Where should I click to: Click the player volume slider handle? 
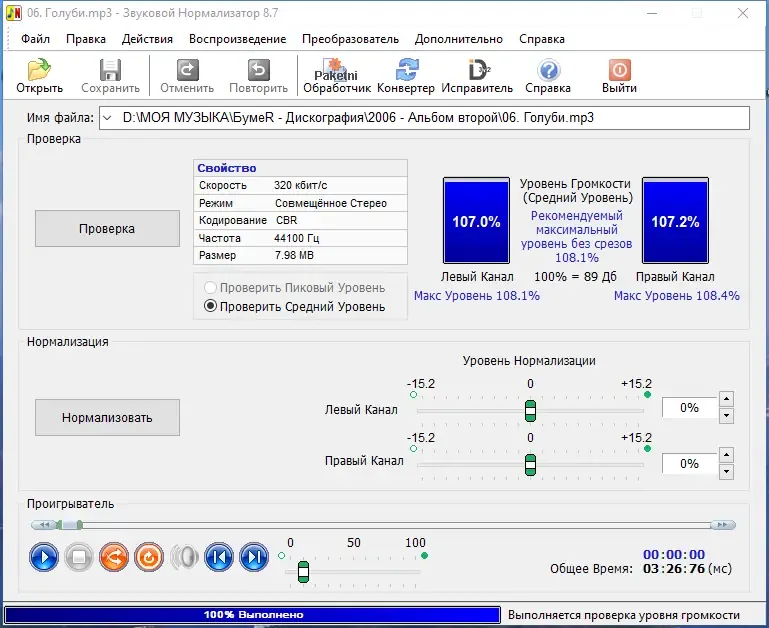point(304,572)
